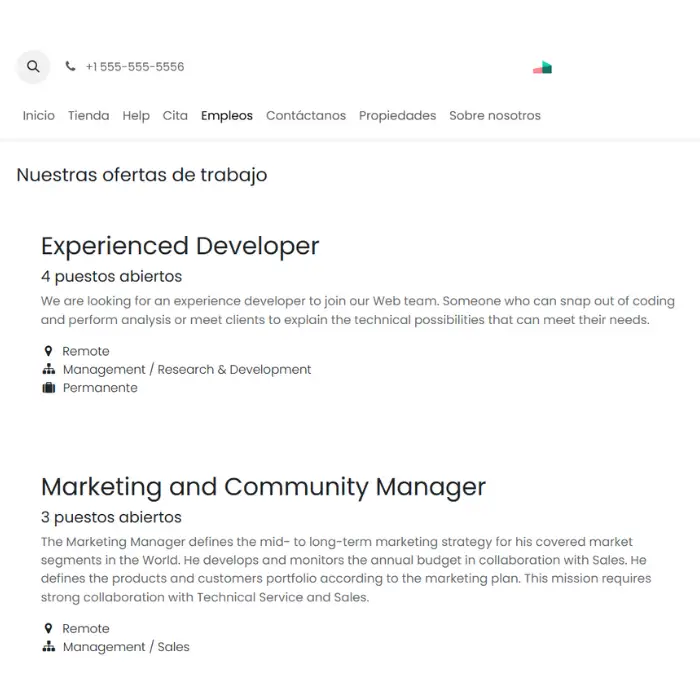This screenshot has width=700, height=700.
Task: Open the Inicio menu item
Action: pos(39,116)
